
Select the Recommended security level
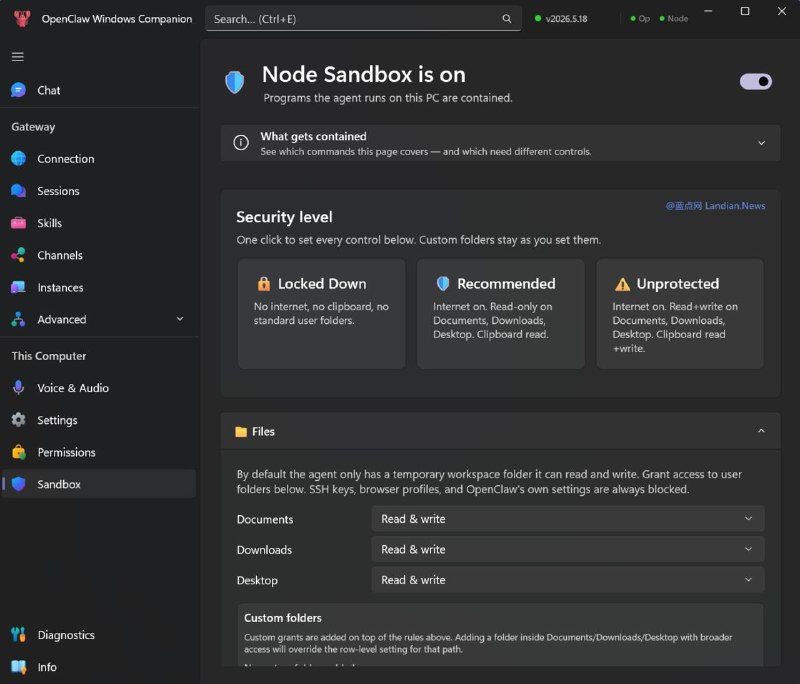pos(501,314)
